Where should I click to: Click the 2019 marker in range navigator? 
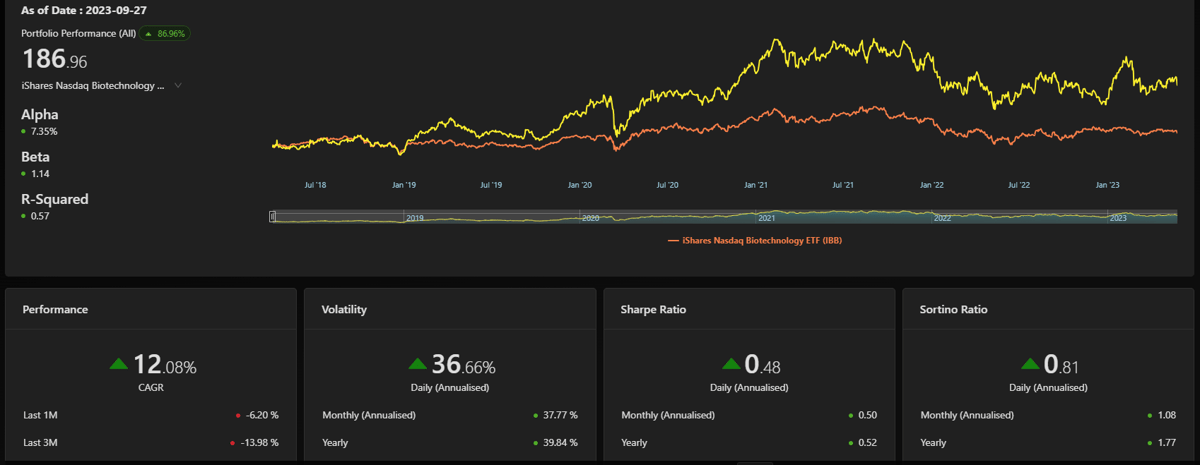pos(415,218)
